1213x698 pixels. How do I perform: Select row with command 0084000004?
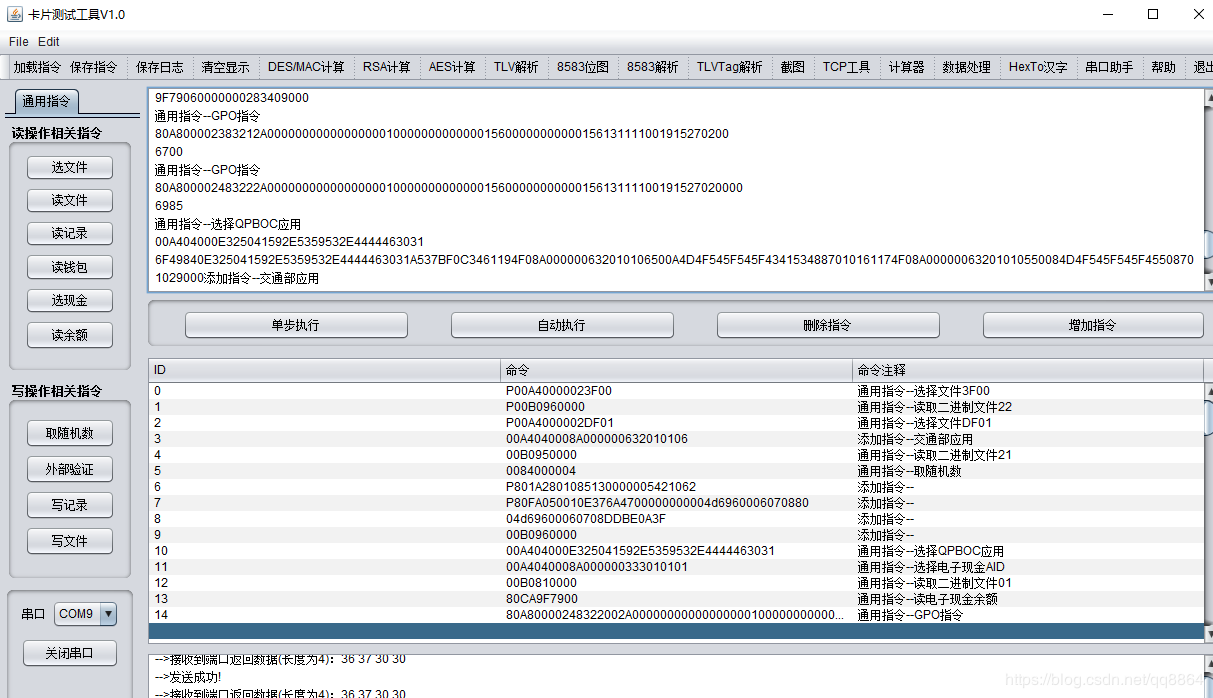click(x=676, y=471)
